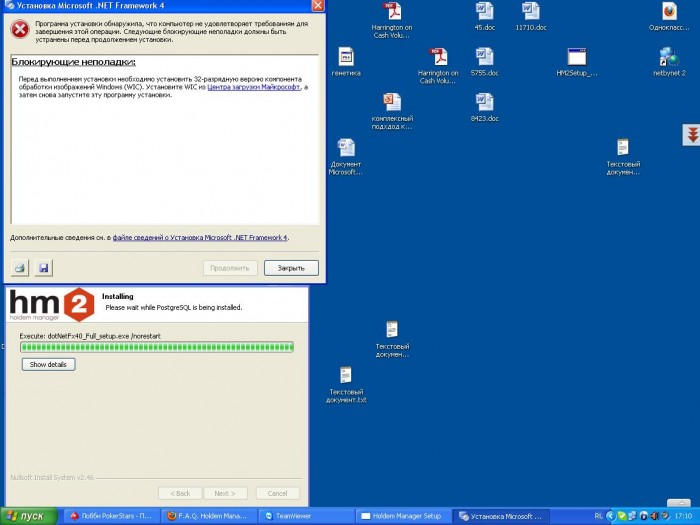The width and height of the screenshot is (700, 525).
Task: Open the файле сведений .NET Framework 4 link
Action: click(200, 238)
